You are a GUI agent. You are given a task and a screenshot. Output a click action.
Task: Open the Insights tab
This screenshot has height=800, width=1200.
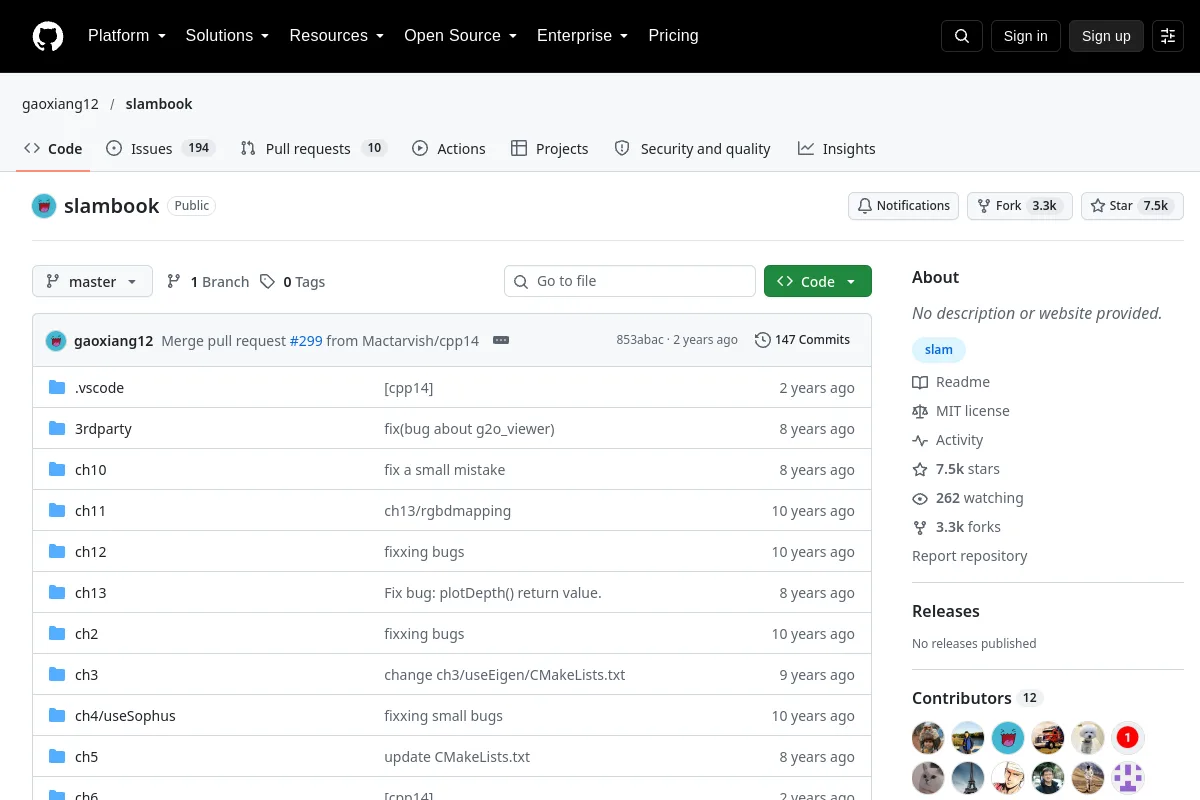coord(837,149)
